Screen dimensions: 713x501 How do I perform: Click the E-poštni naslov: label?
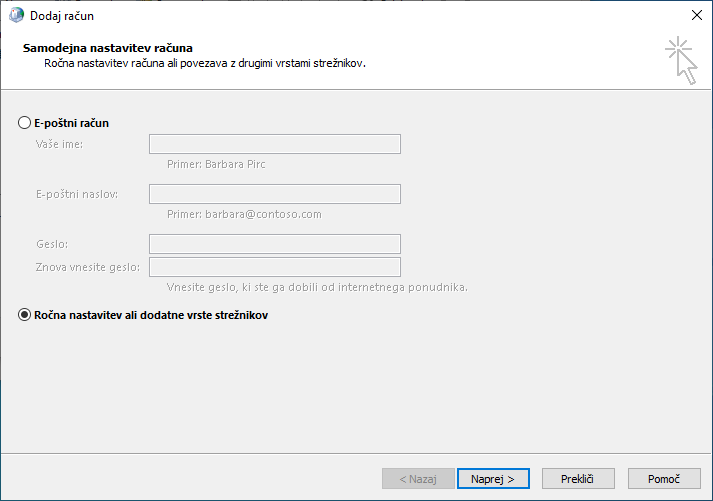[x=77, y=194]
